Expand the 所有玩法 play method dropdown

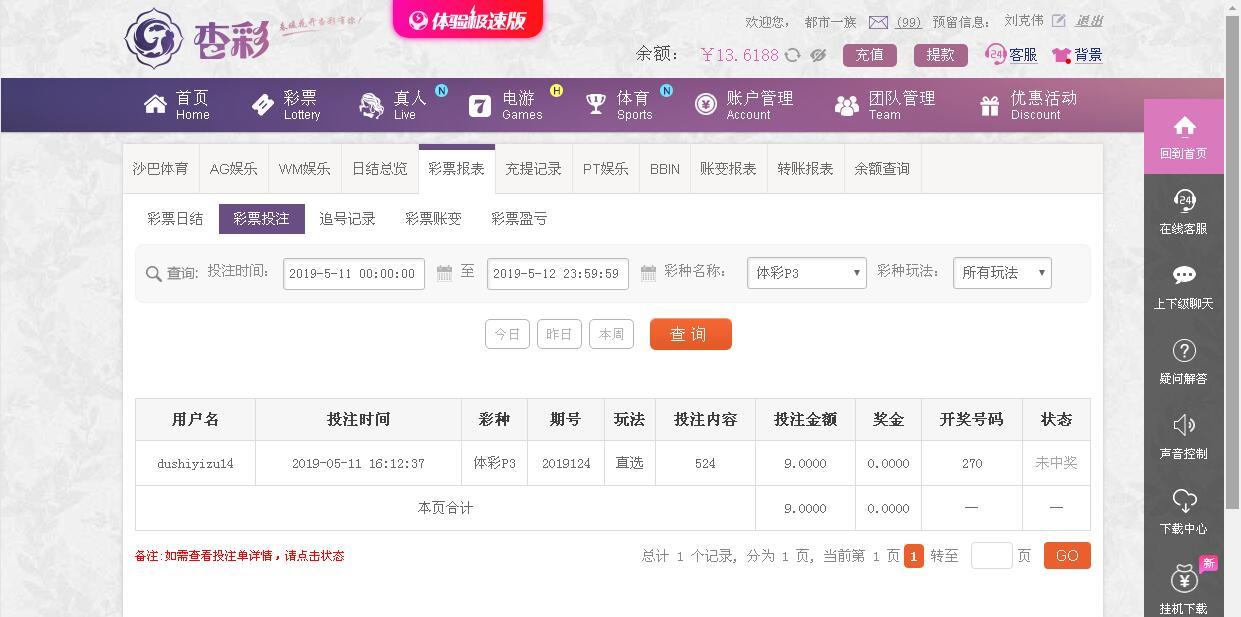(x=1001, y=272)
